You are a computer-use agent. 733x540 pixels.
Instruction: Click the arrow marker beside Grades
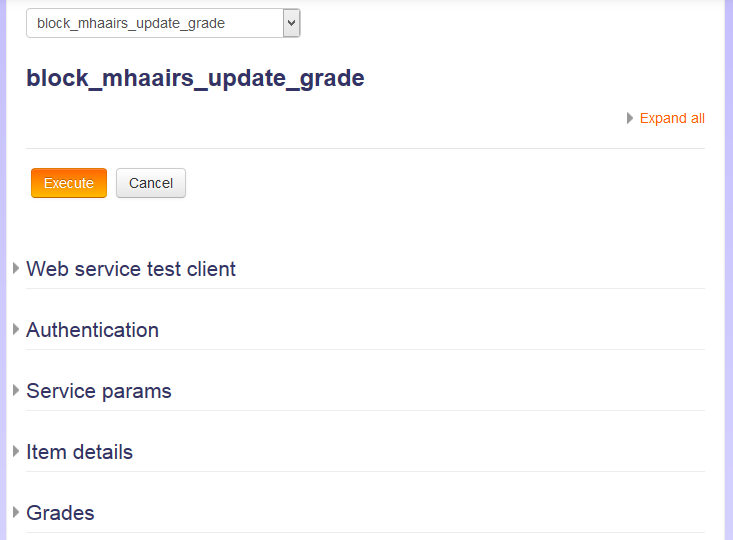[16, 512]
